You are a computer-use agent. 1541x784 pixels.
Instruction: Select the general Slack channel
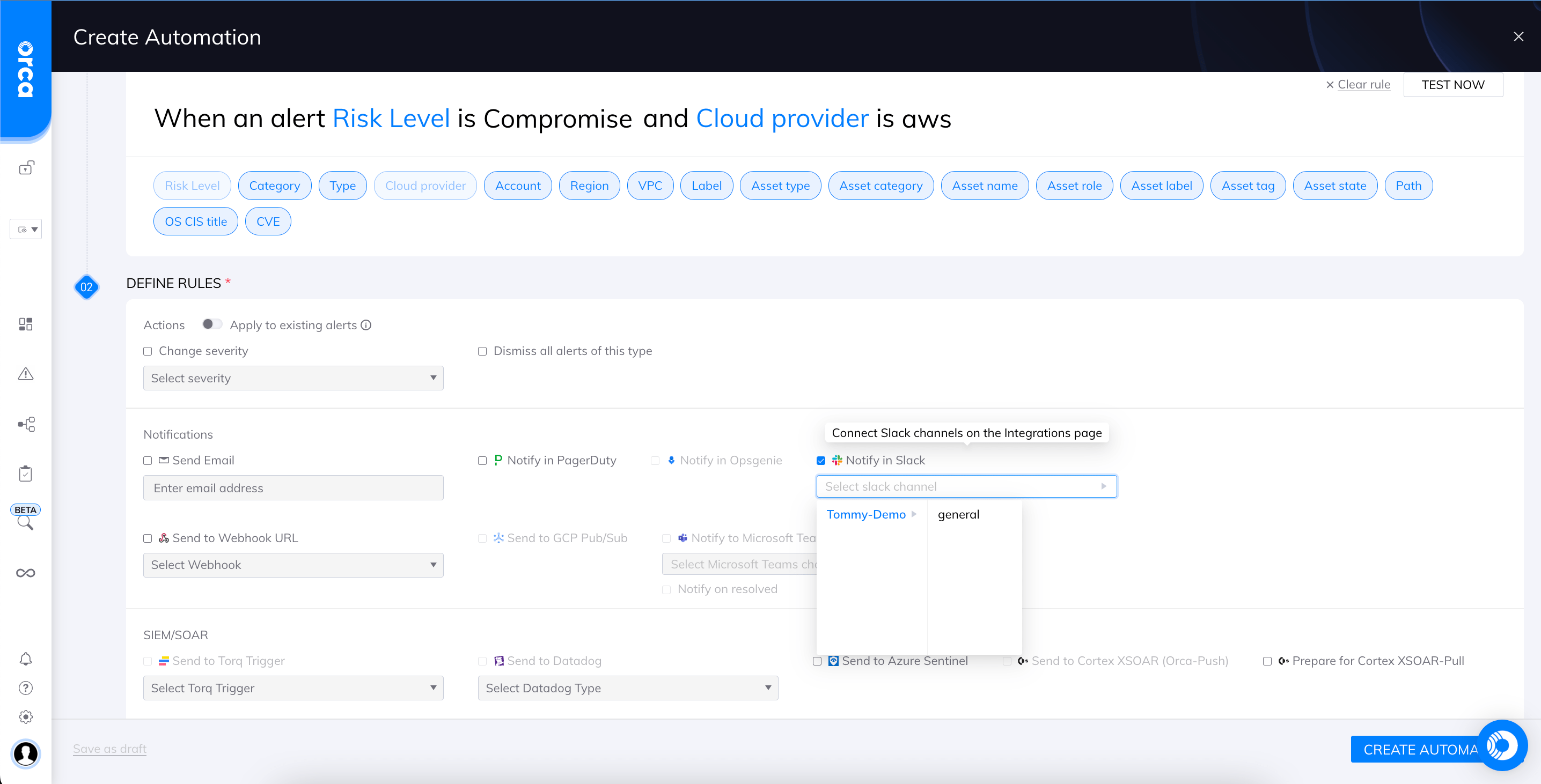958,514
